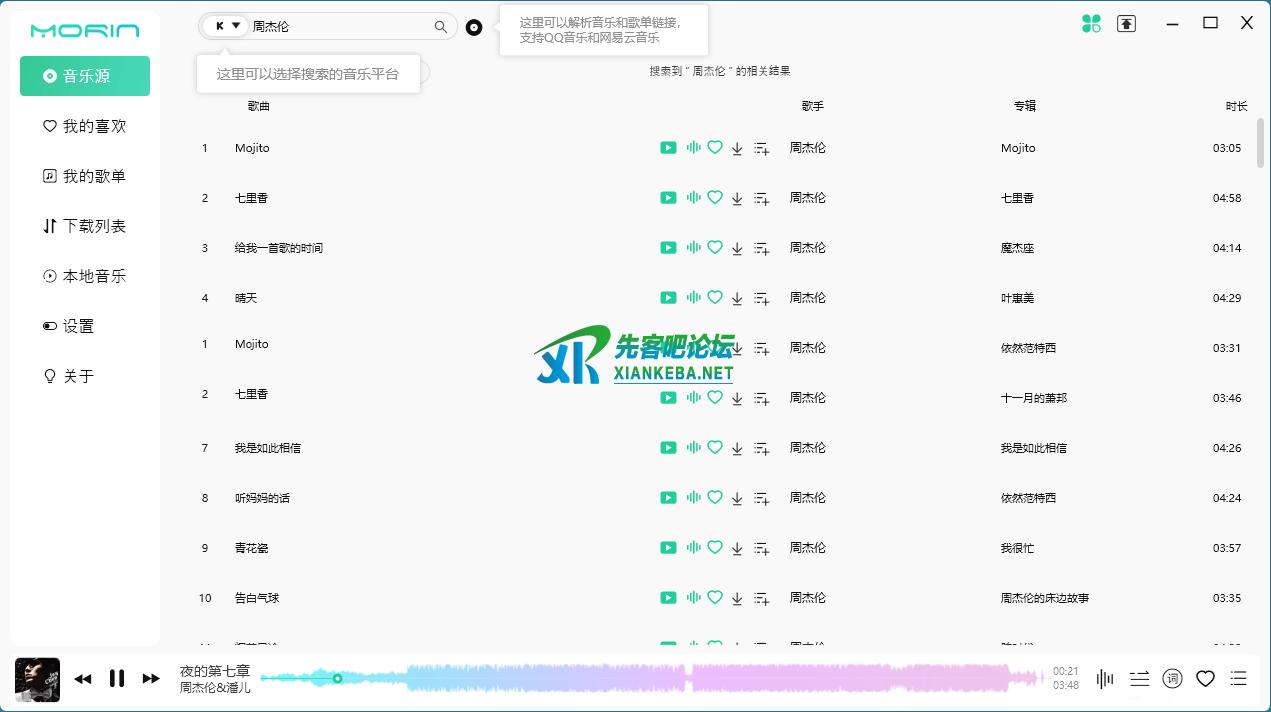
Task: Like the first Mojito song in row 1
Action: click(715, 148)
